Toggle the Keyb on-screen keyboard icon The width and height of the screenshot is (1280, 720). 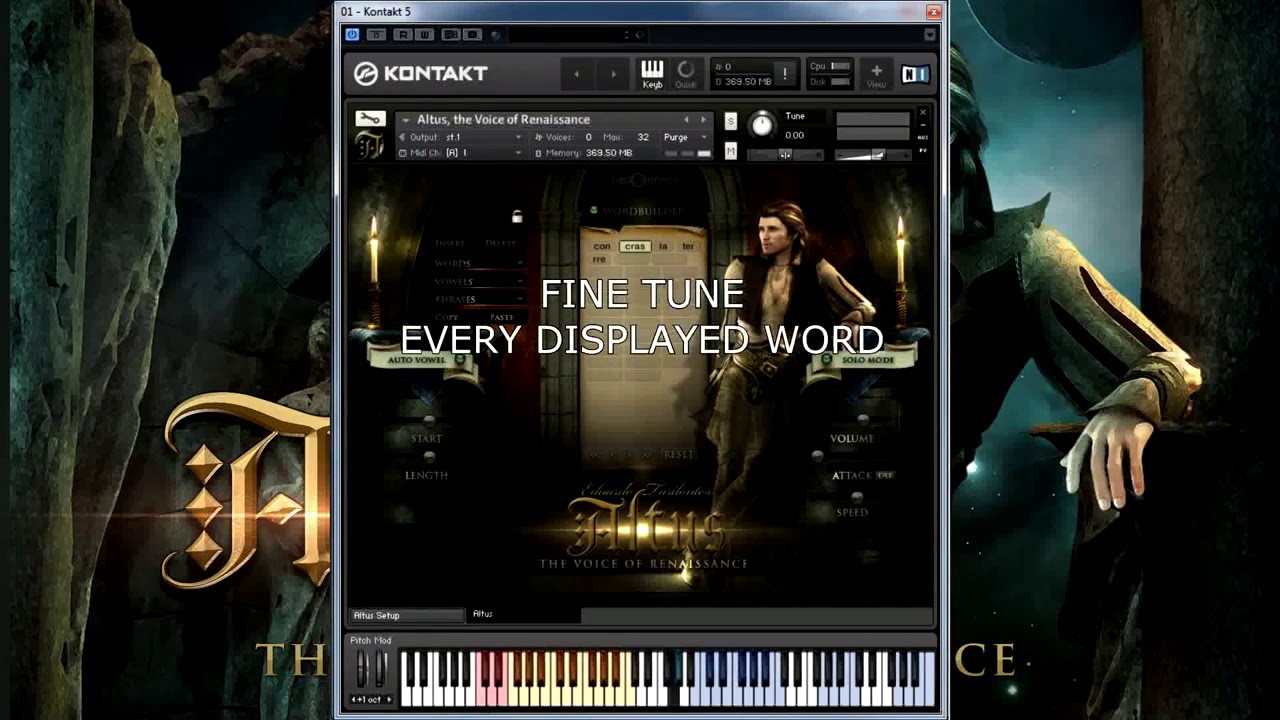click(652, 73)
